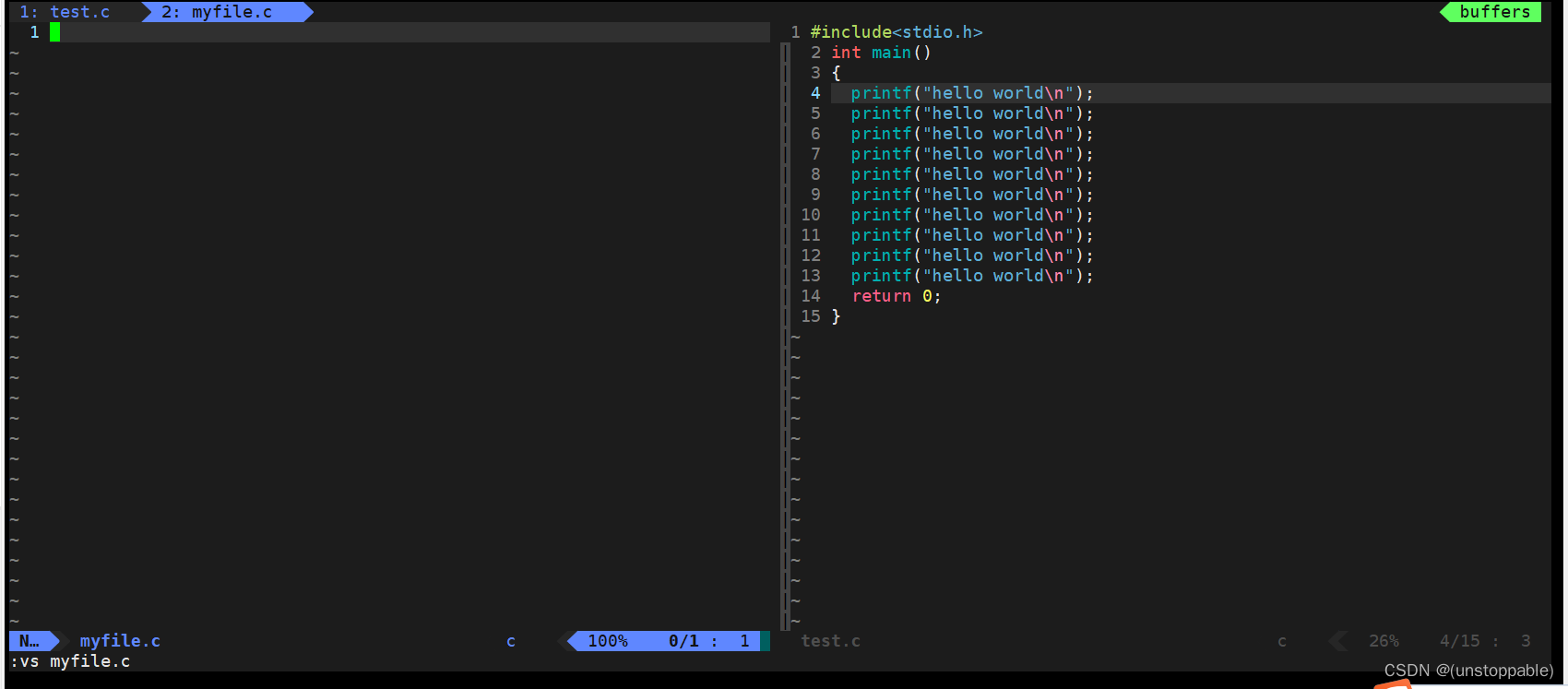
Task: Click the 4/15 line counter in right status line
Action: (1459, 641)
